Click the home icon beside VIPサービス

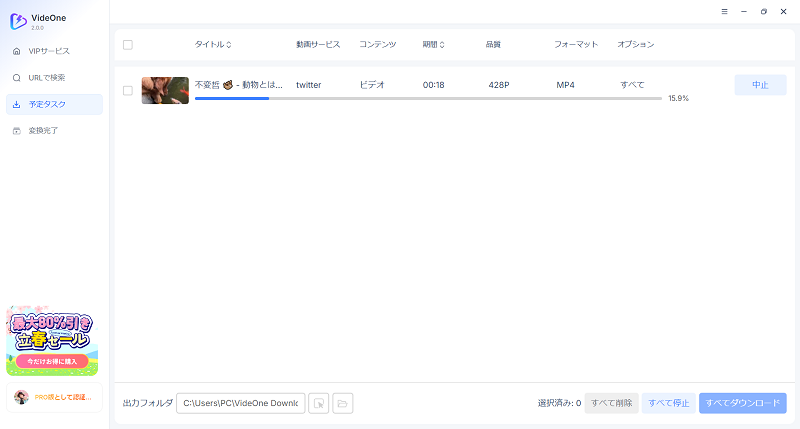17,51
